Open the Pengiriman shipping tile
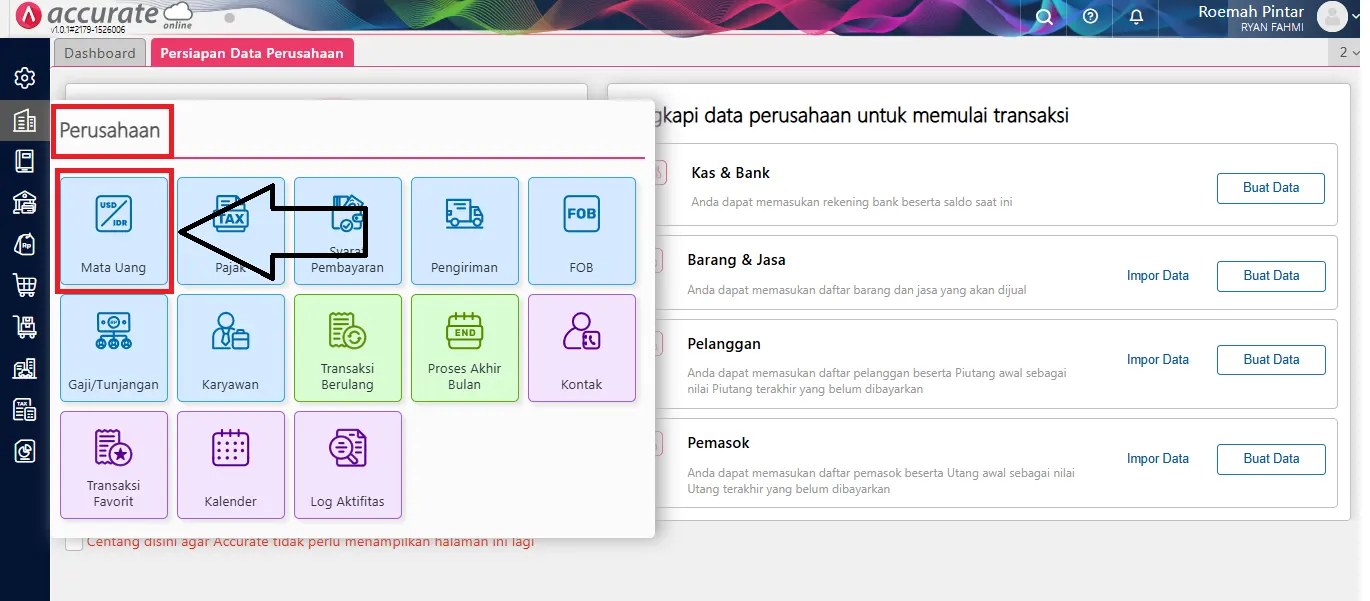Screen dimensions: 1370x601 coord(465,231)
